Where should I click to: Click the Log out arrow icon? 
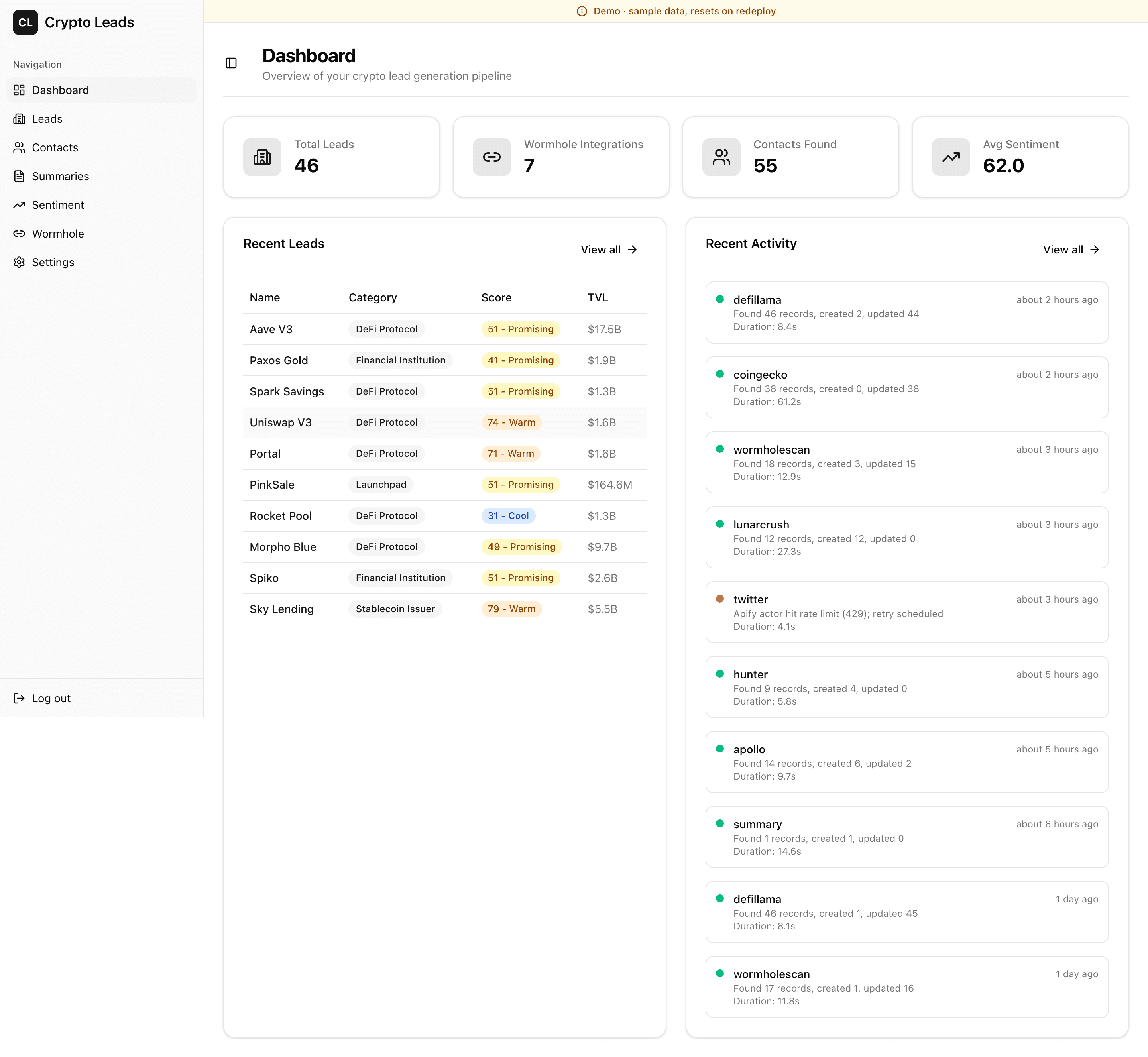(x=20, y=698)
